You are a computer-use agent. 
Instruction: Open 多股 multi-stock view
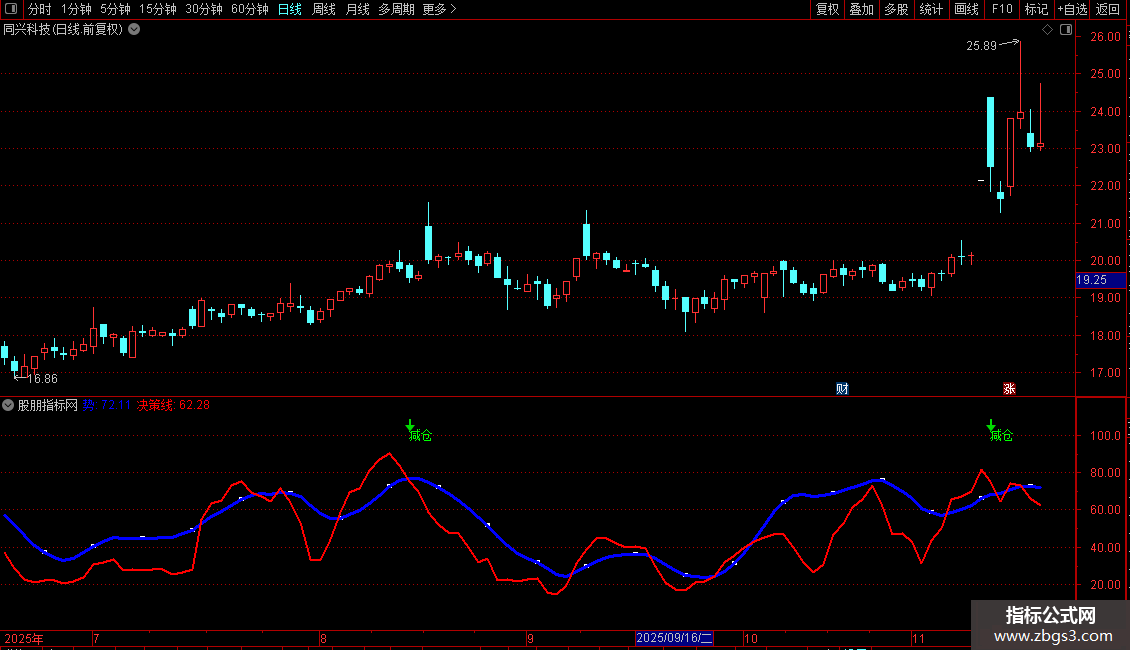(x=897, y=9)
